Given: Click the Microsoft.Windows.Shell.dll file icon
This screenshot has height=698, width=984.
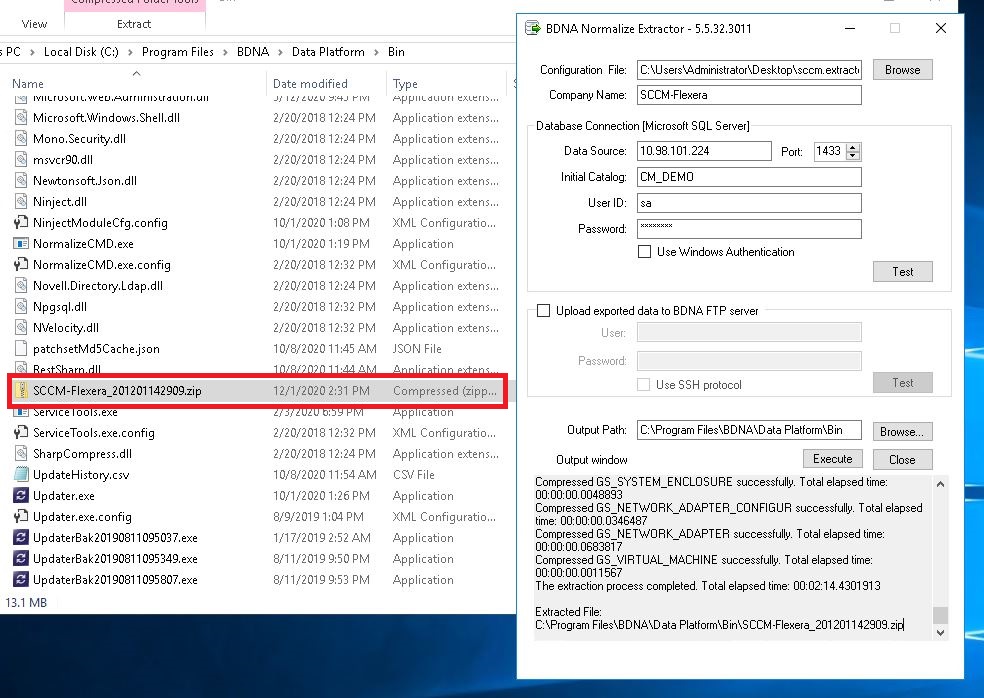Looking at the screenshot, I should (x=21, y=117).
